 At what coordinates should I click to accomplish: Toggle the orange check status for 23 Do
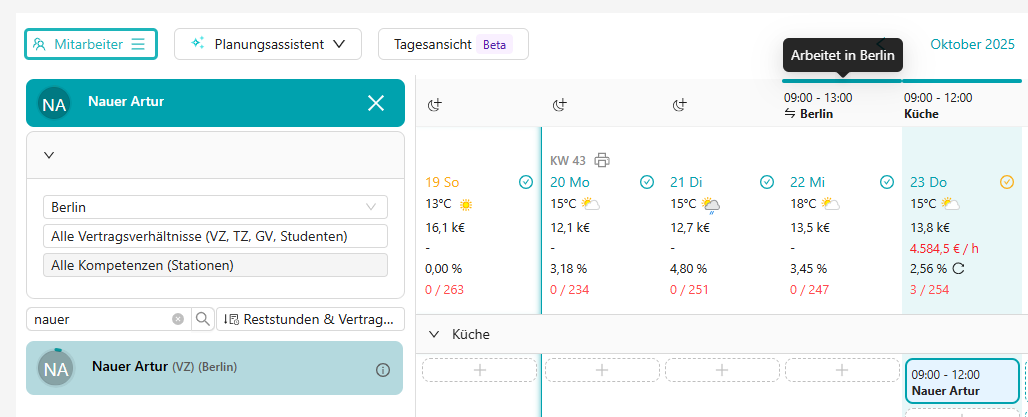pos(1007,182)
